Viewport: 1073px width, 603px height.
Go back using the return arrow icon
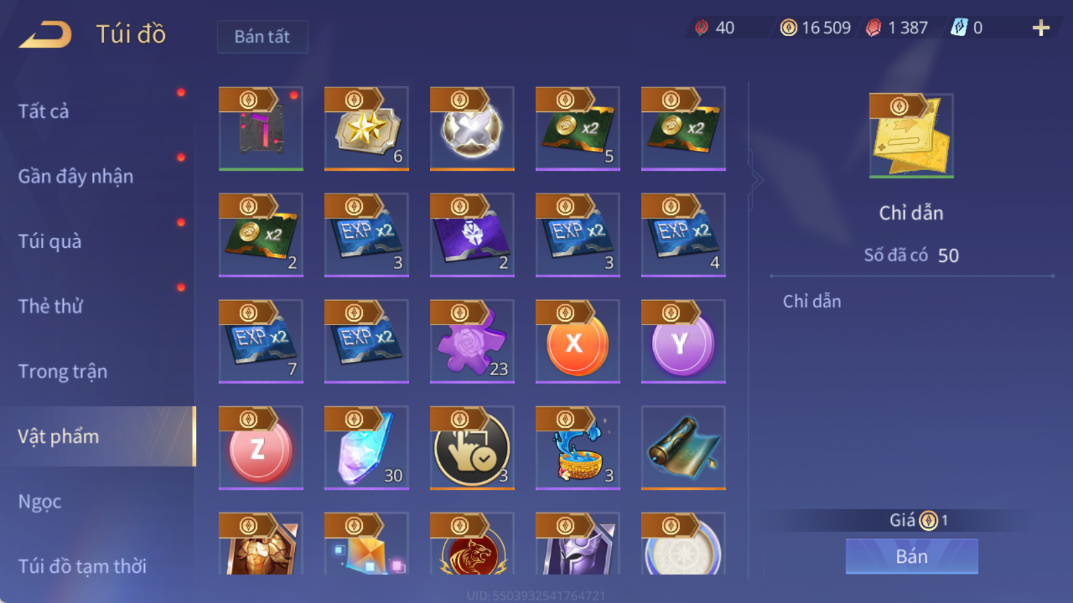[45, 34]
